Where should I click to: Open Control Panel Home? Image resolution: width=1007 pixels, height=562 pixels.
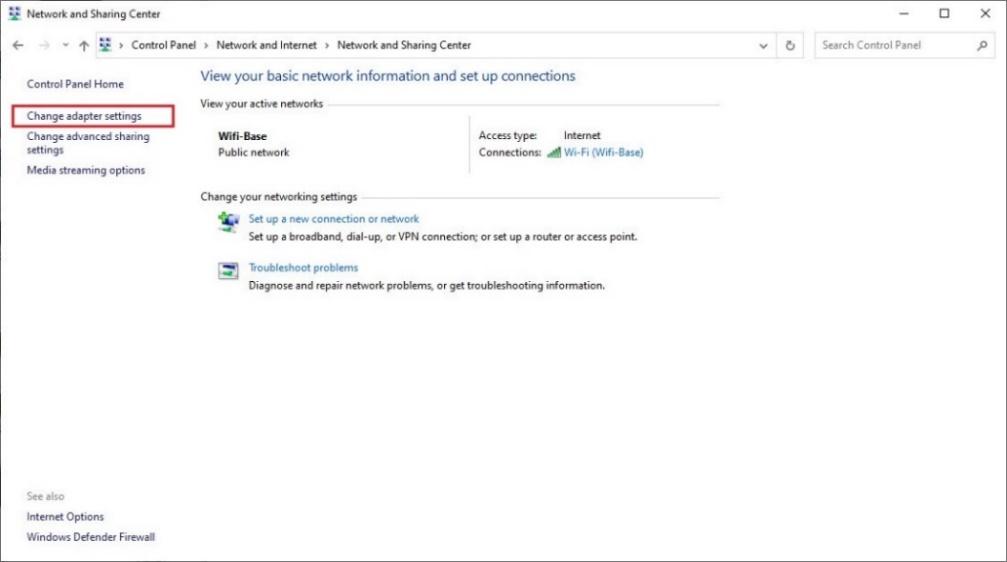[x=75, y=84]
